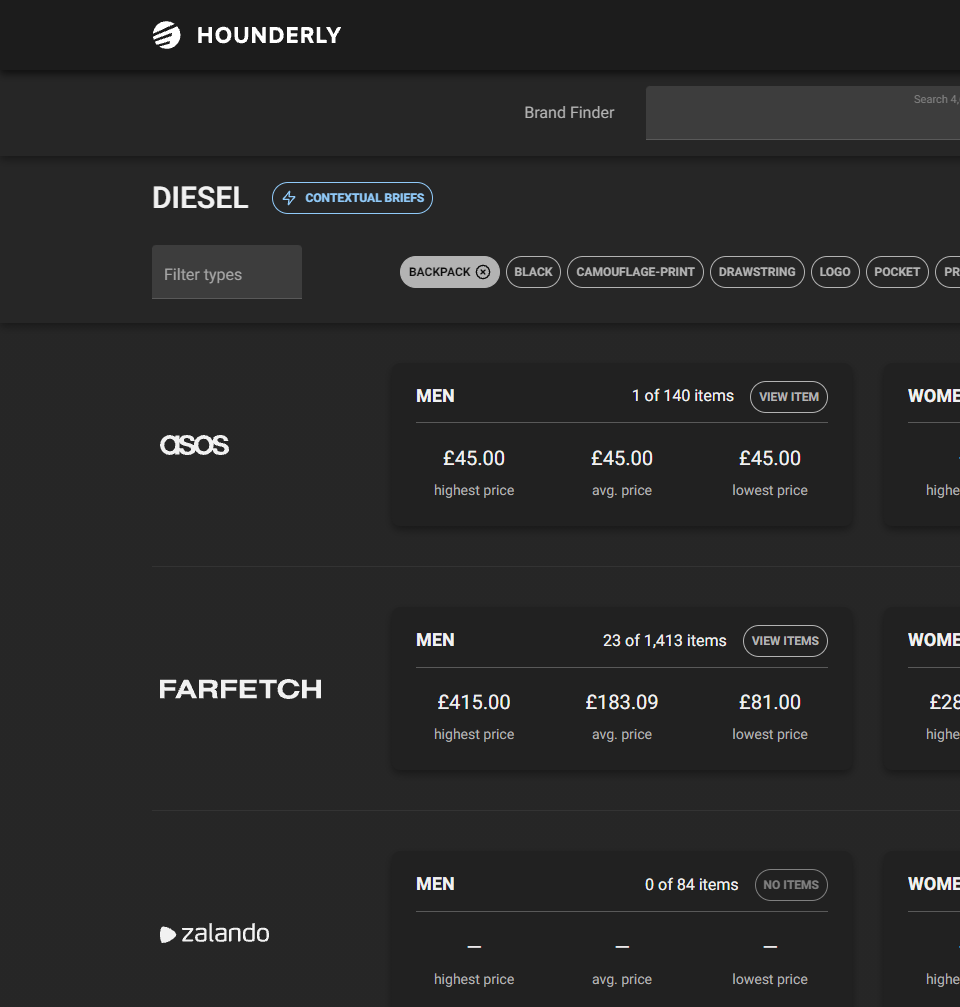This screenshot has width=960, height=1007.
Task: Click the DIESEL brand heading
Action: pos(200,198)
